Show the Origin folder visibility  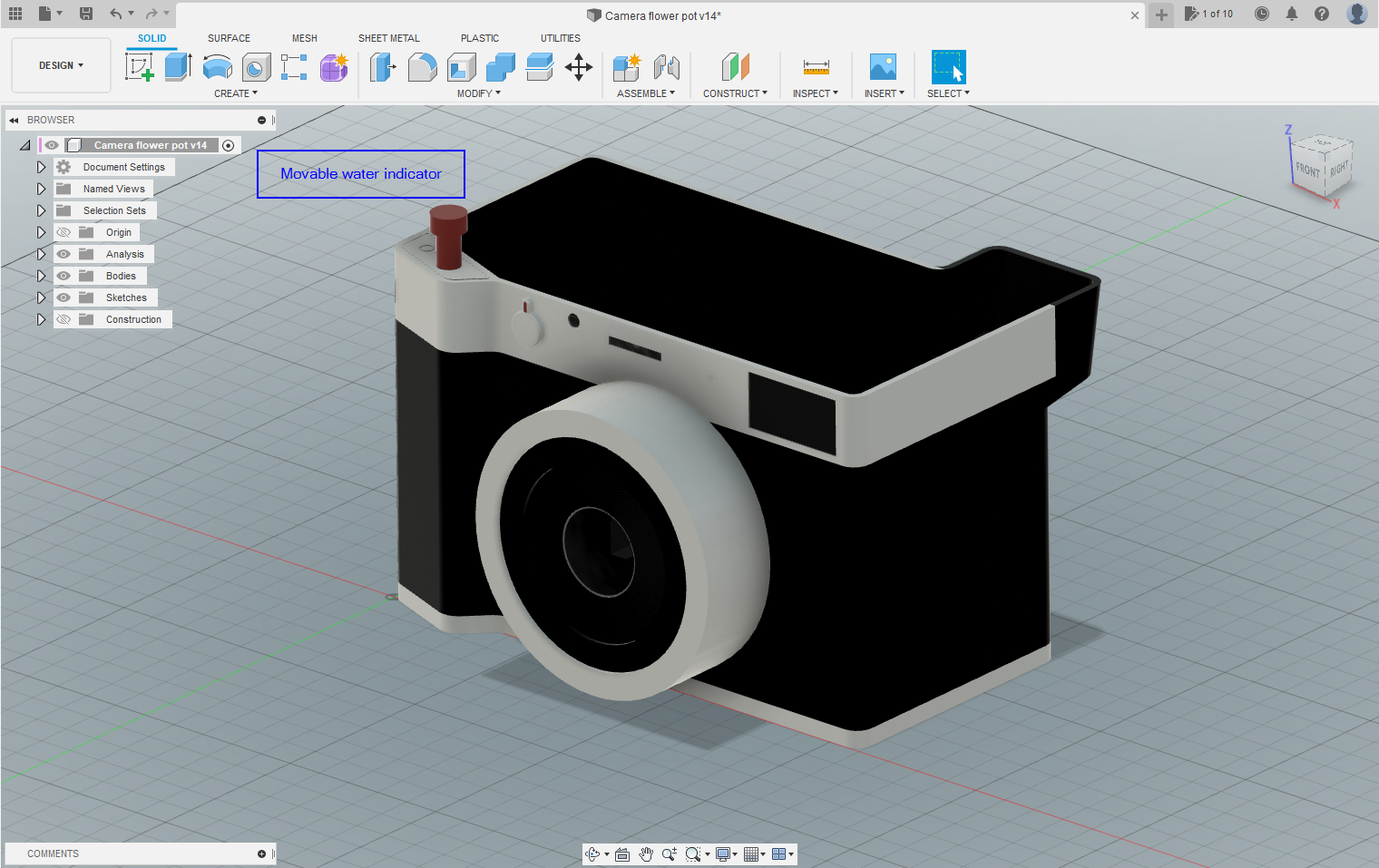tap(63, 231)
